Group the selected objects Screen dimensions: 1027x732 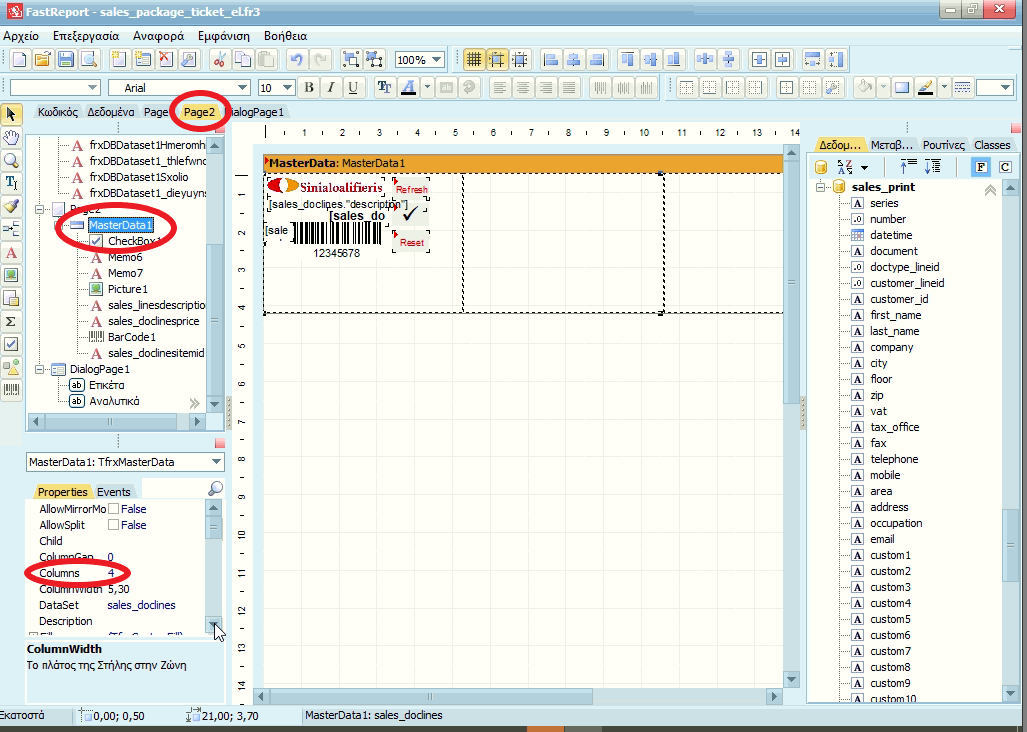pos(351,60)
